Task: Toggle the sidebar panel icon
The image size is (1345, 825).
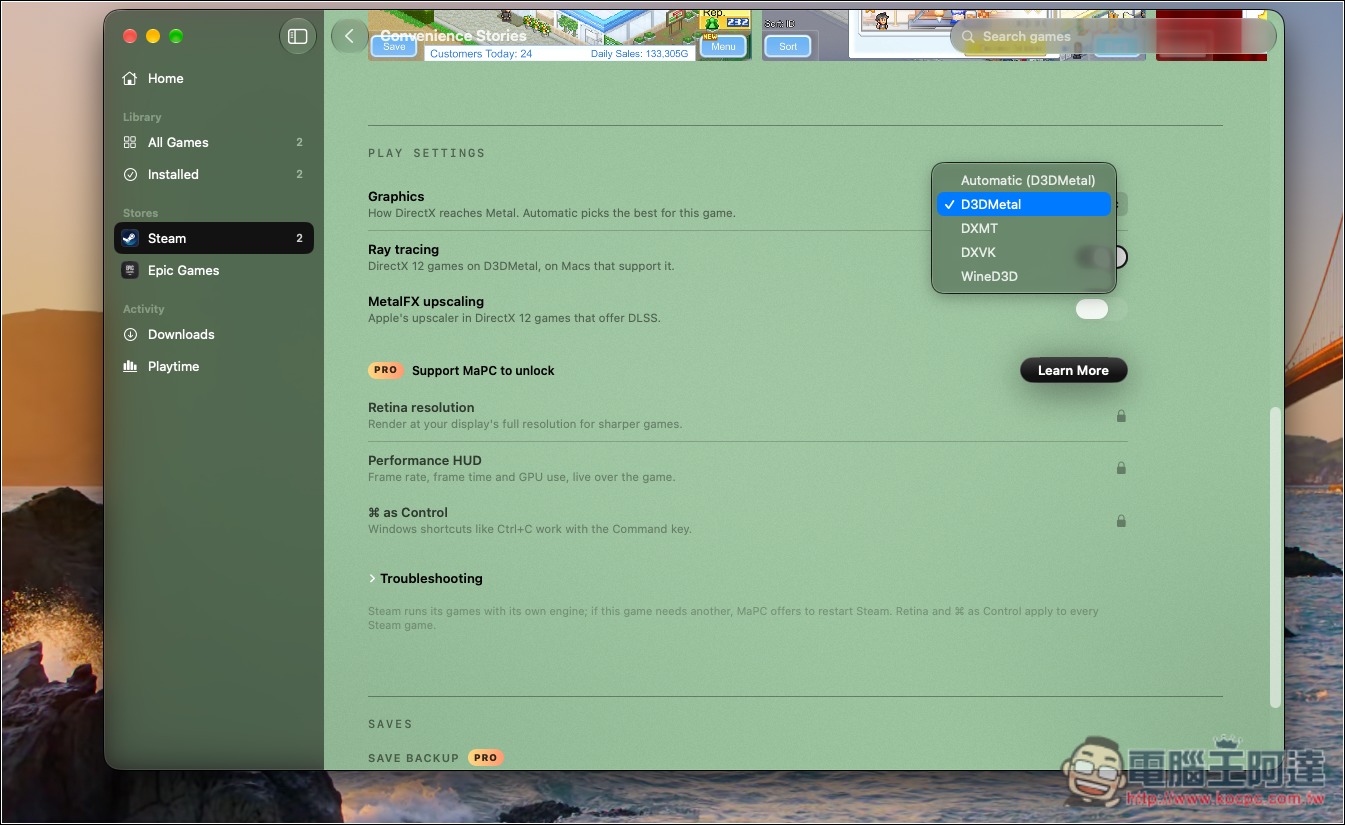Action: coord(297,36)
